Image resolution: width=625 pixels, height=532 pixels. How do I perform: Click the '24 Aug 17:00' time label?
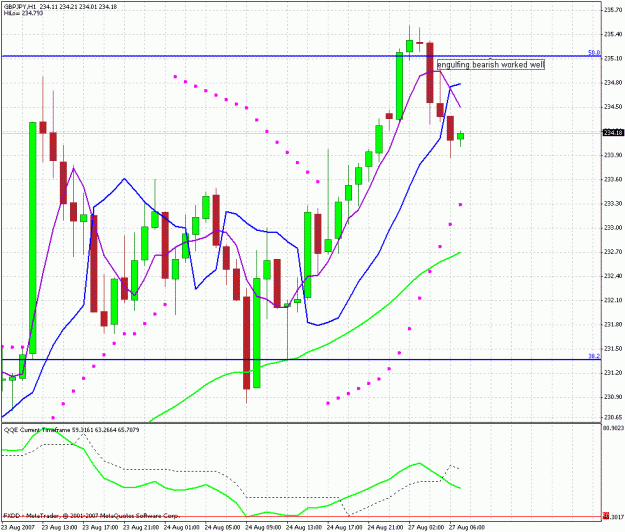pyautogui.click(x=344, y=528)
